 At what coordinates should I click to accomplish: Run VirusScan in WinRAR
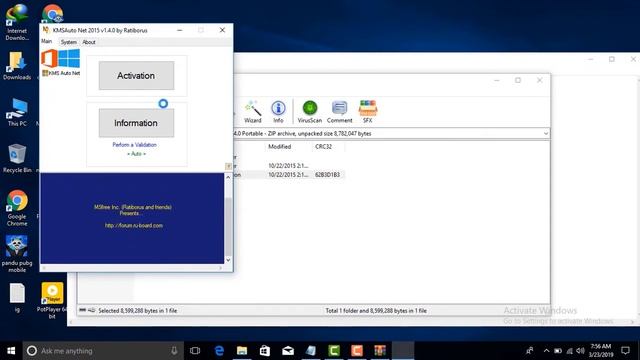pos(310,111)
